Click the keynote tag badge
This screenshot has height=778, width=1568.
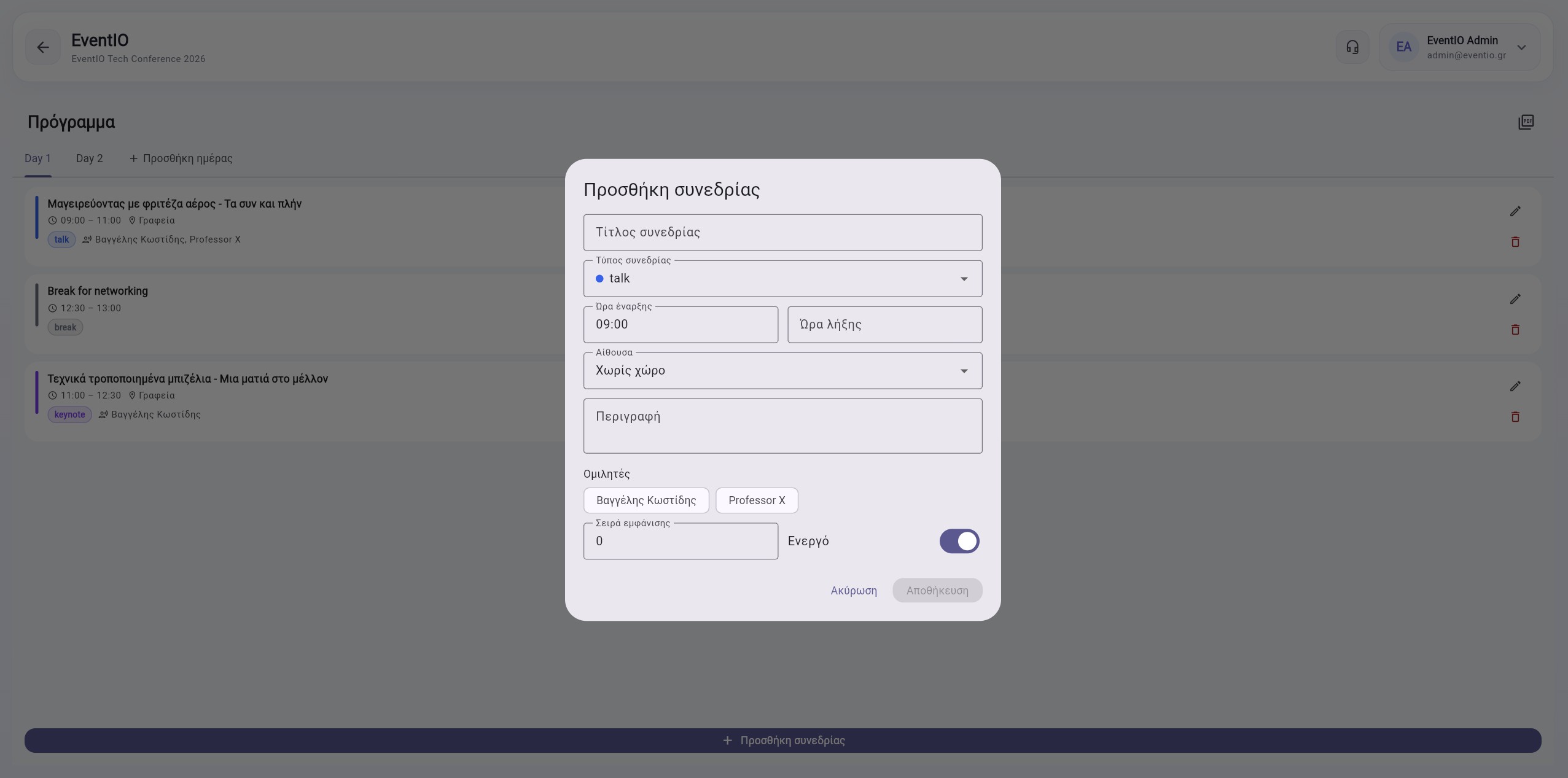tap(69, 414)
